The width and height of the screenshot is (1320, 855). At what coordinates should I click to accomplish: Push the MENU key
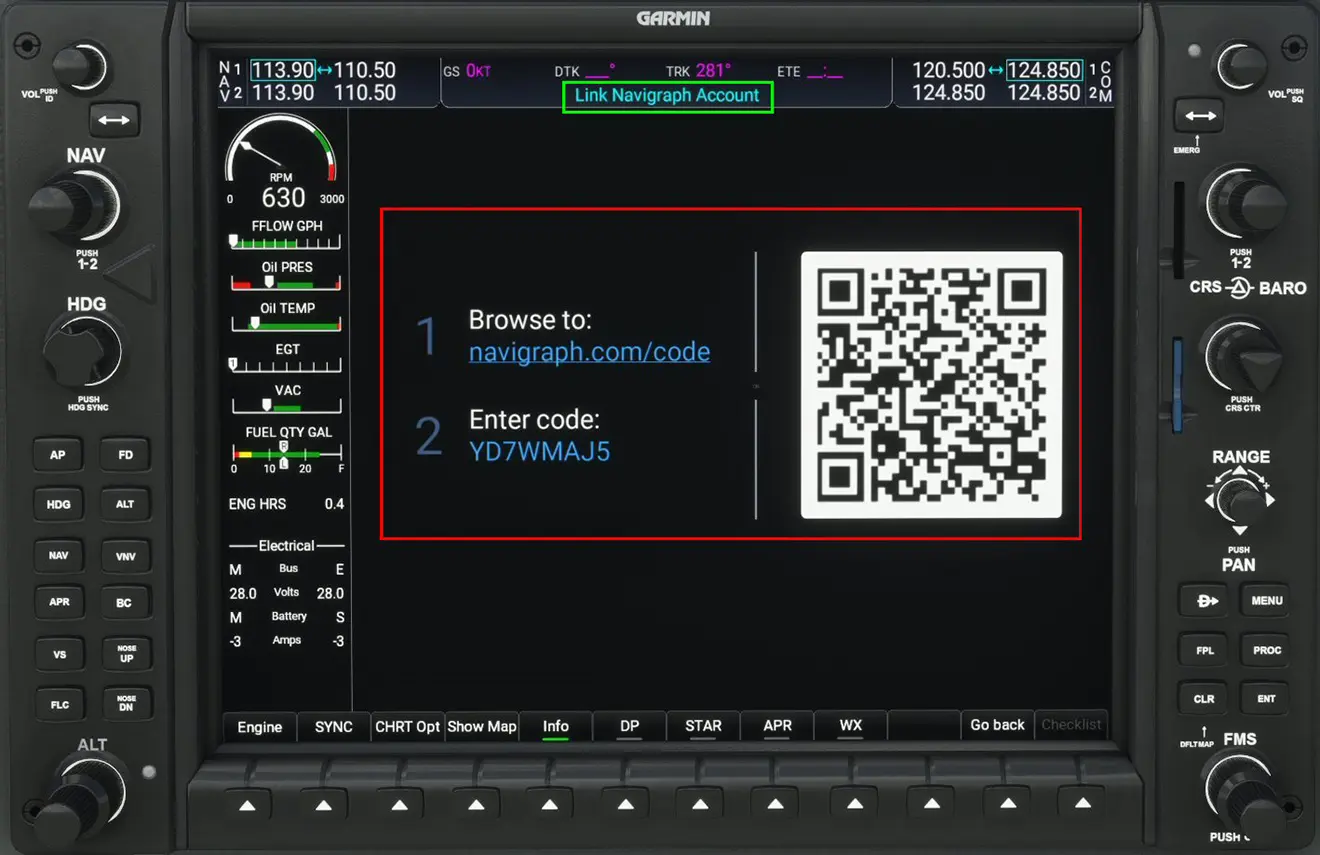pos(1266,601)
